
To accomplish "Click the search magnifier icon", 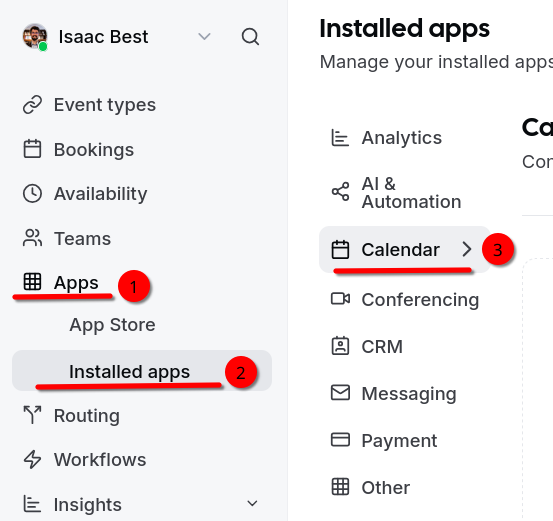I will (250, 37).
